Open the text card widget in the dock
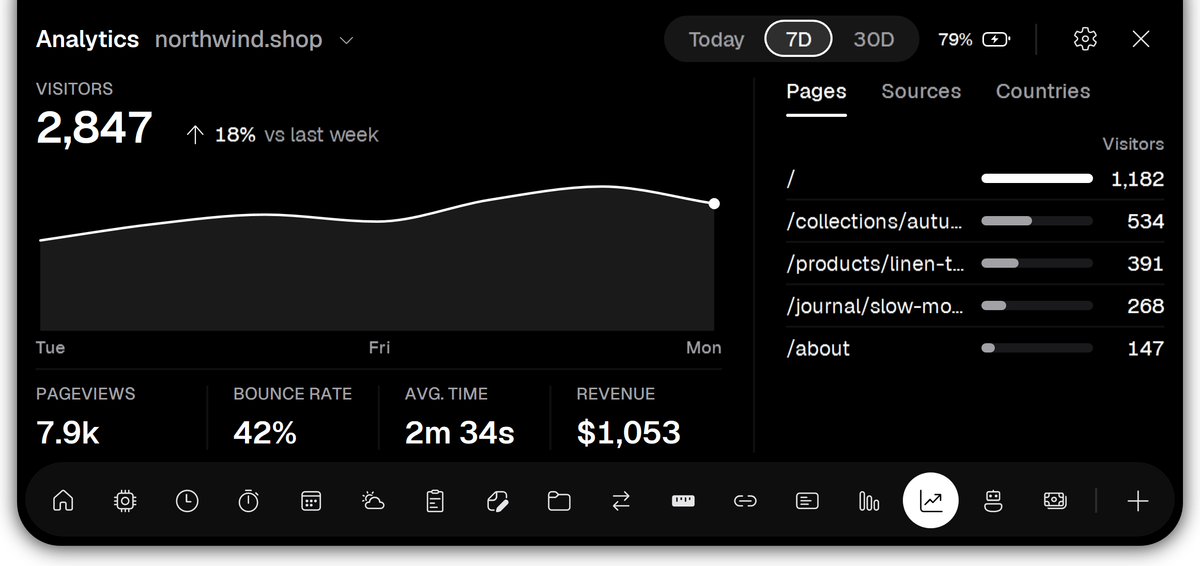The height and width of the screenshot is (566, 1200). [x=807, y=501]
